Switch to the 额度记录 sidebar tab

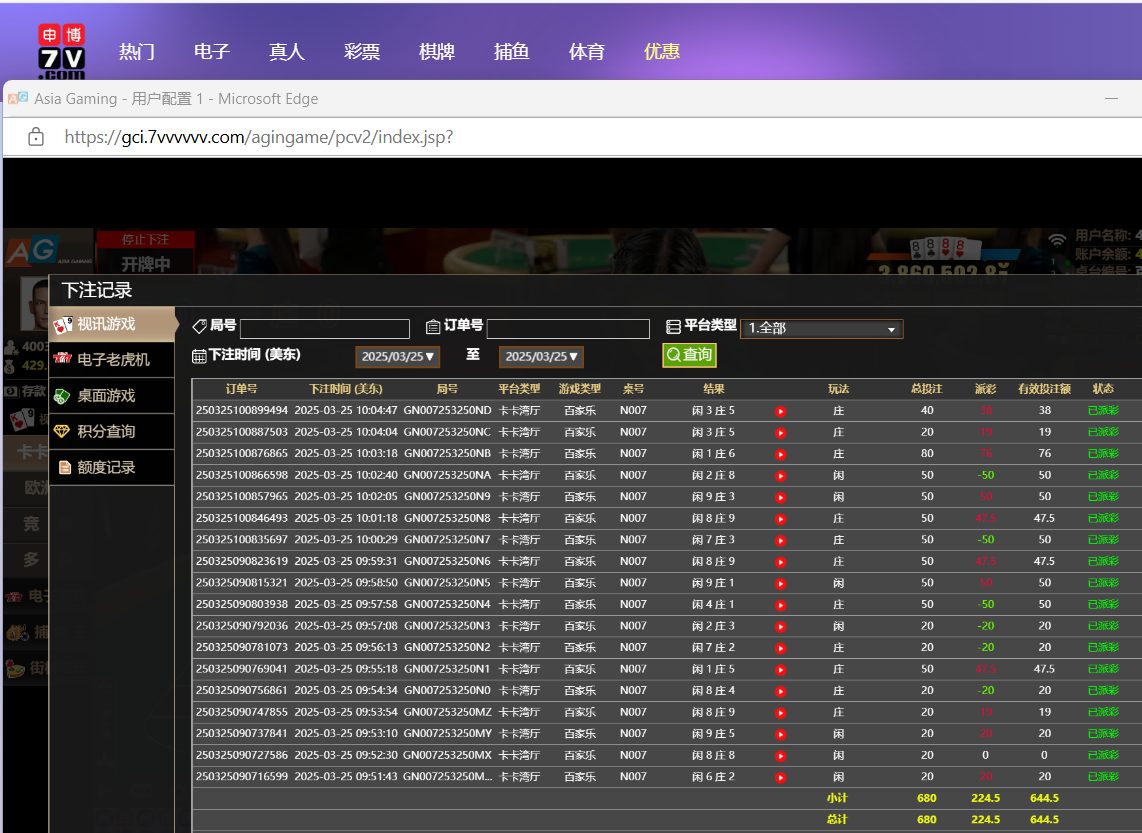[x=105, y=468]
